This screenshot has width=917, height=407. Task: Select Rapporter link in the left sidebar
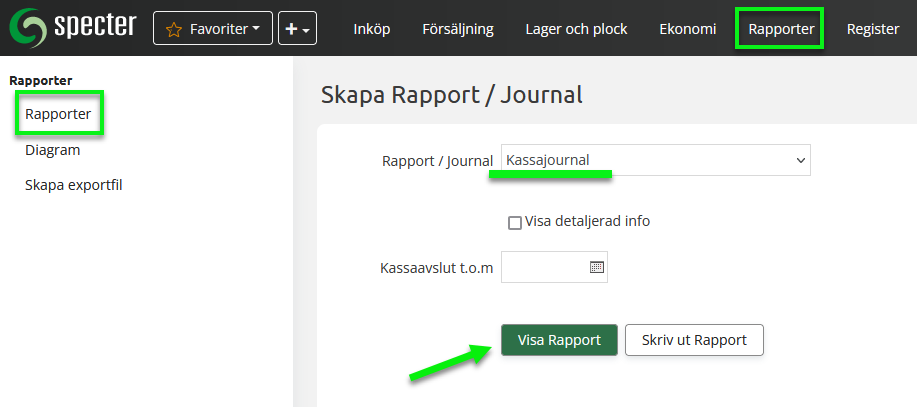(x=58, y=115)
